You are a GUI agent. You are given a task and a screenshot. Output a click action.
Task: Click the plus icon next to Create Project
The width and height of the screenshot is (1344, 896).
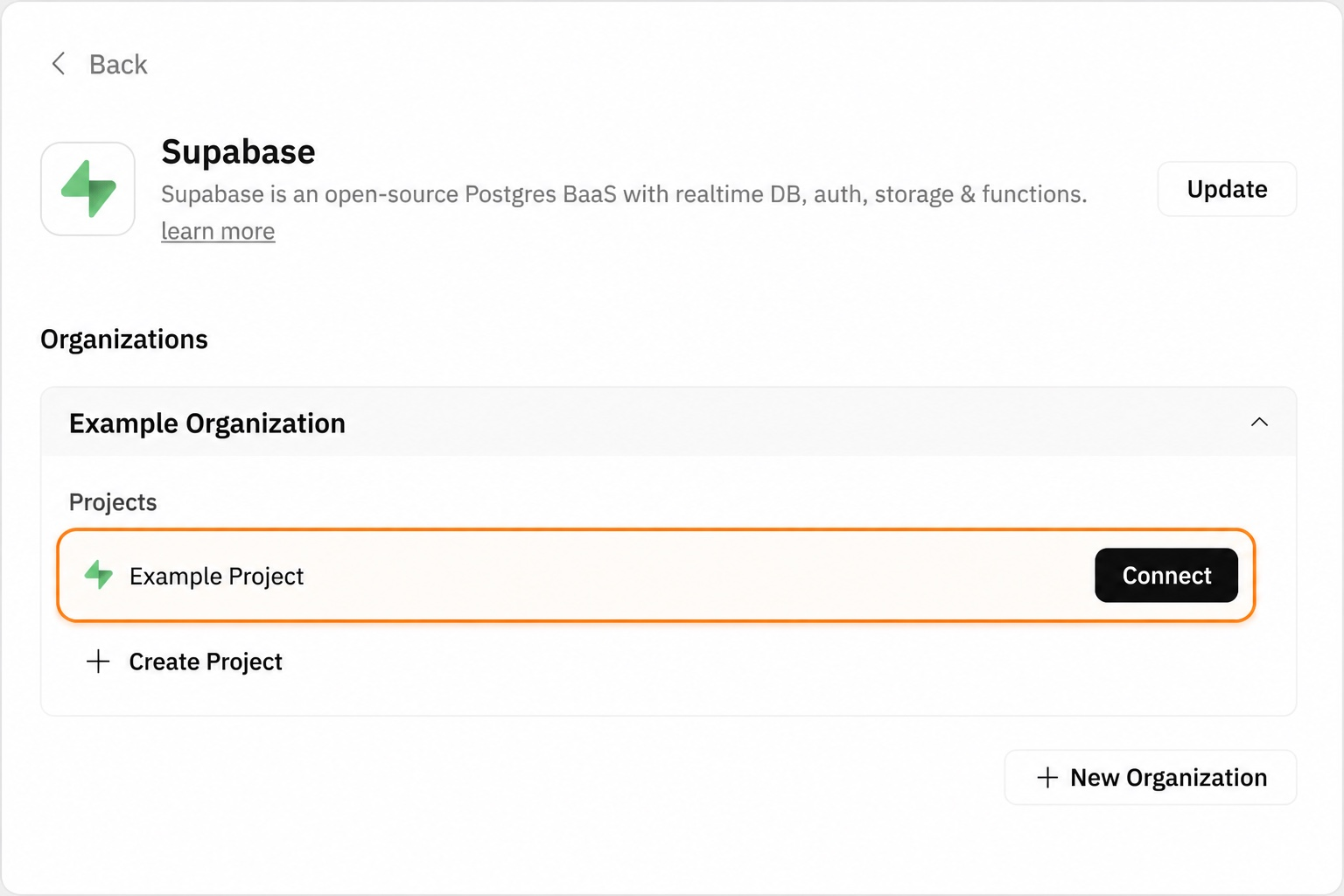tap(98, 661)
